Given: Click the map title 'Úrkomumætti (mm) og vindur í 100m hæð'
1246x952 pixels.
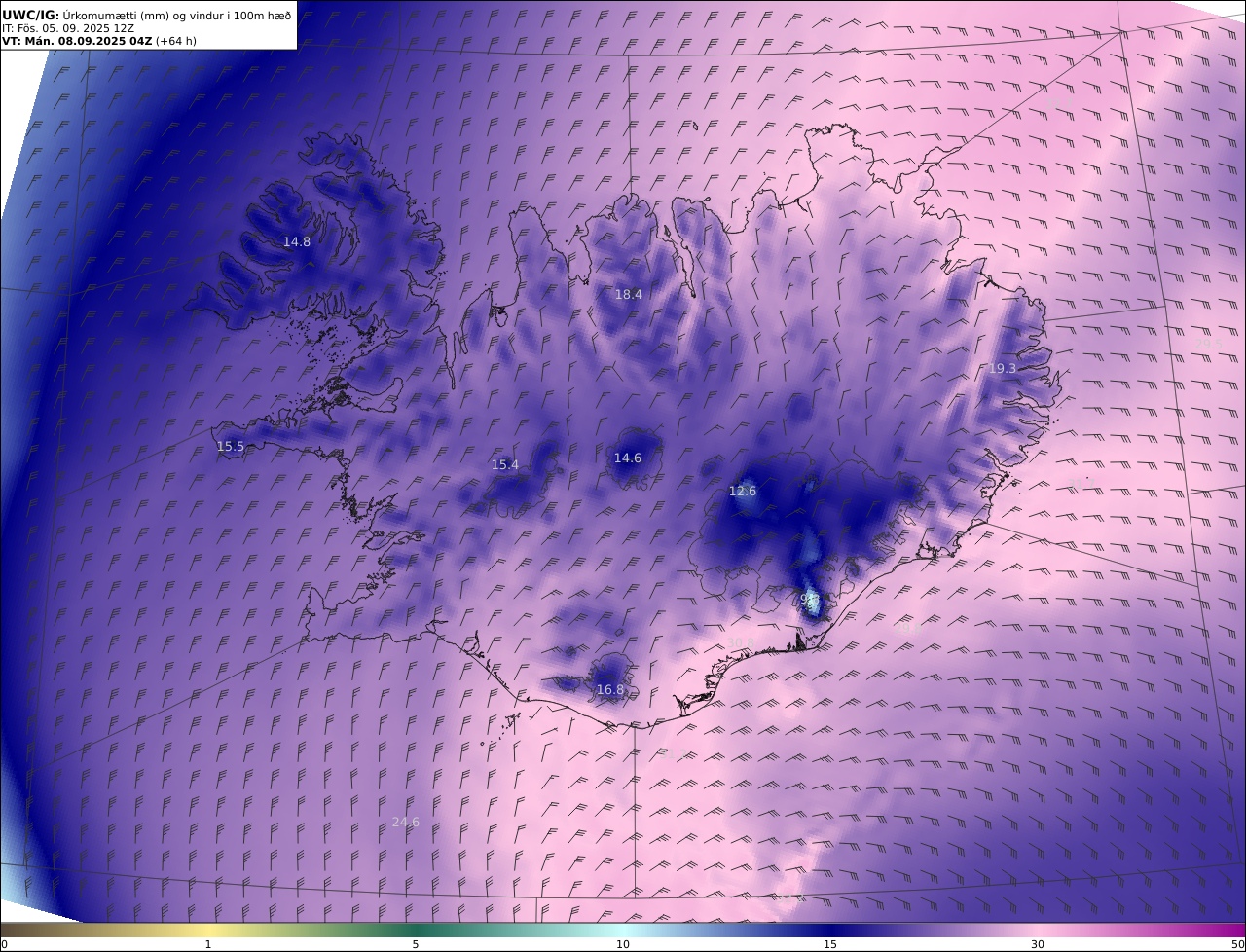Looking at the screenshot, I should (176, 15).
